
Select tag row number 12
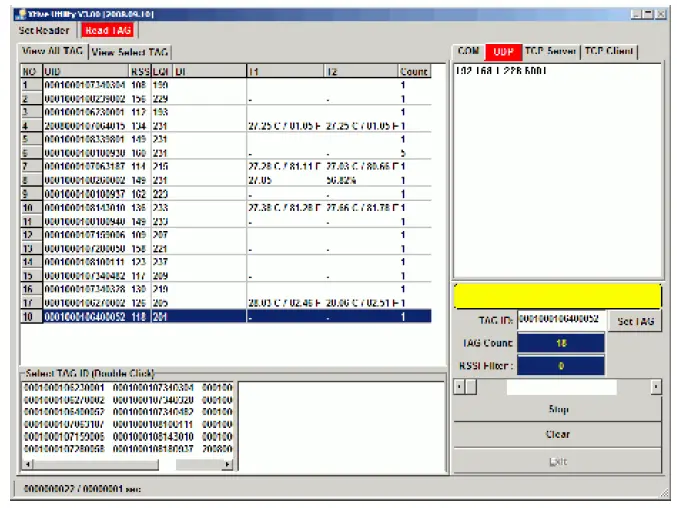coord(226,235)
